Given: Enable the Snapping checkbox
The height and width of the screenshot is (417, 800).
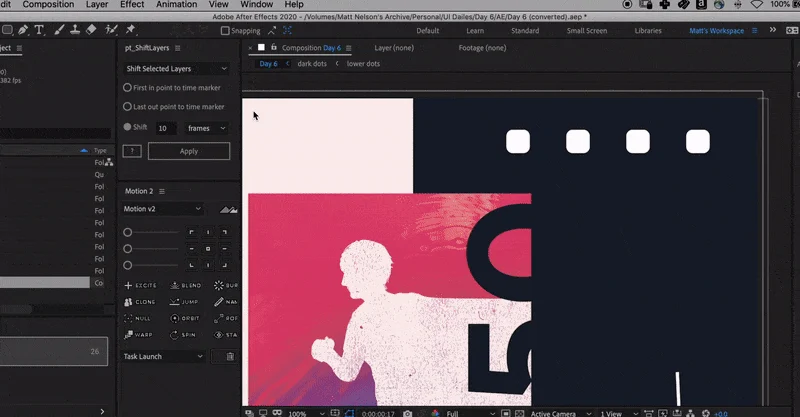Looking at the screenshot, I should point(225,31).
